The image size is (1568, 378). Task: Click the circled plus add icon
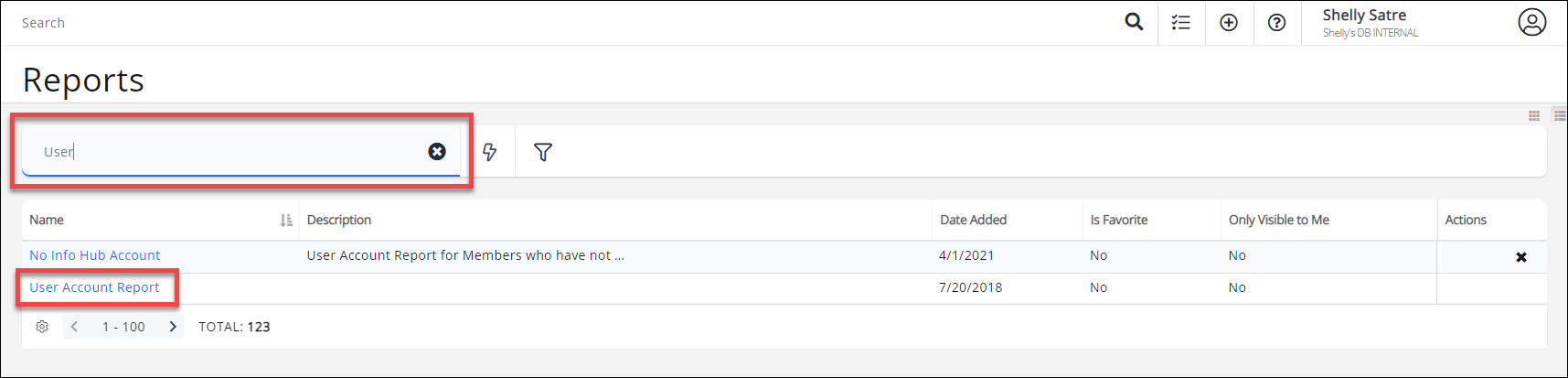click(x=1229, y=23)
